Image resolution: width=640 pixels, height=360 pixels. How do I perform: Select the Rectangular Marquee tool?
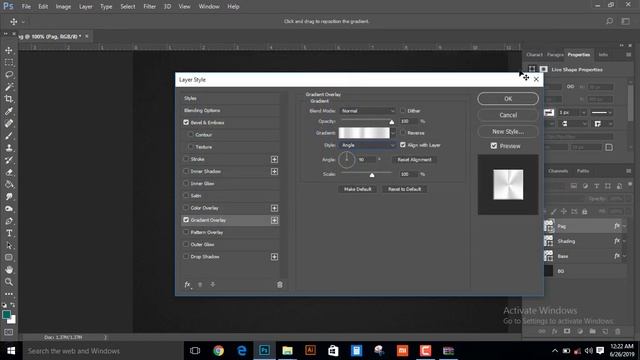(x=9, y=62)
